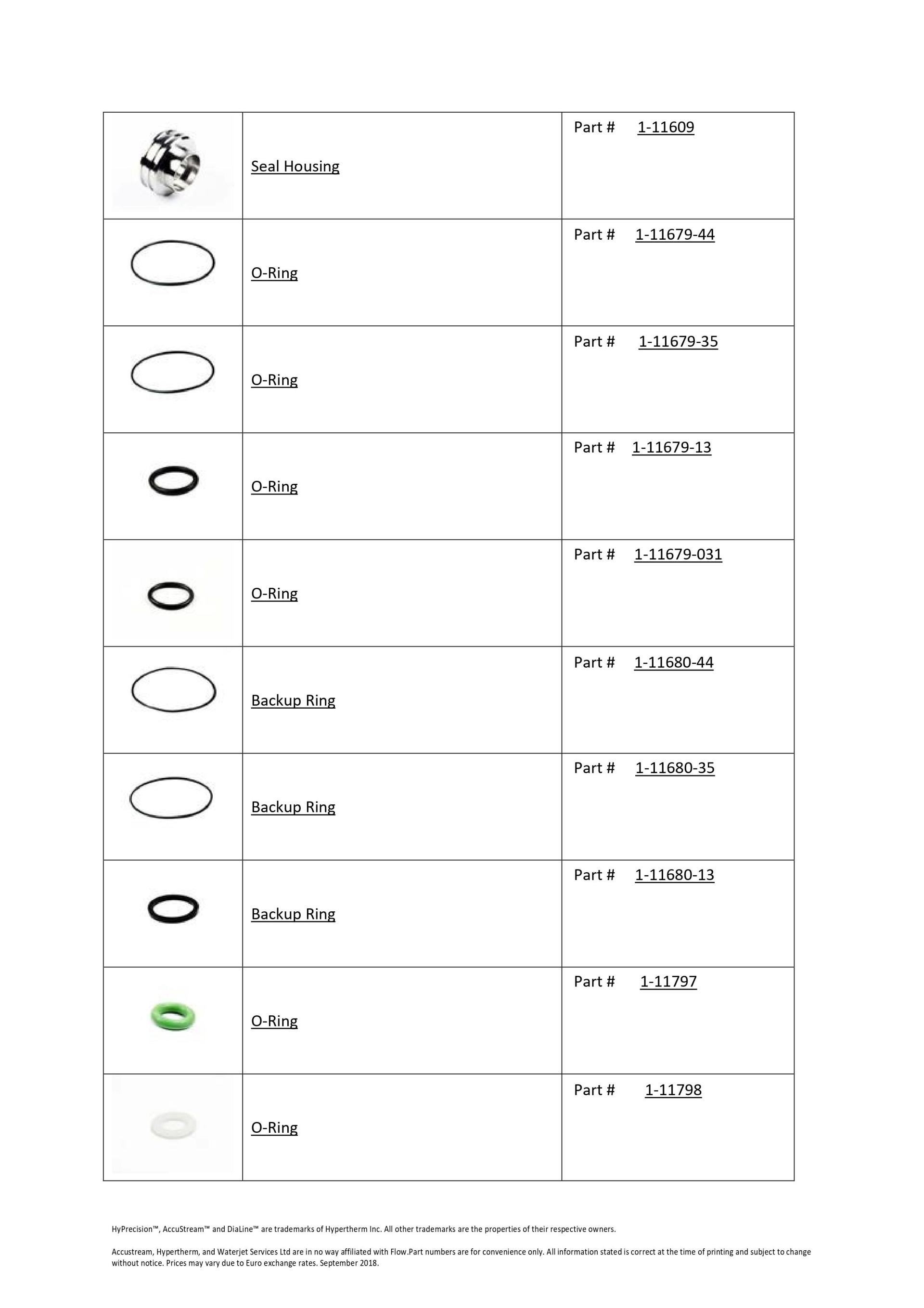This screenshot has width=924, height=1308.
Task: Open part number 1-11679-13 link
Action: (x=672, y=447)
